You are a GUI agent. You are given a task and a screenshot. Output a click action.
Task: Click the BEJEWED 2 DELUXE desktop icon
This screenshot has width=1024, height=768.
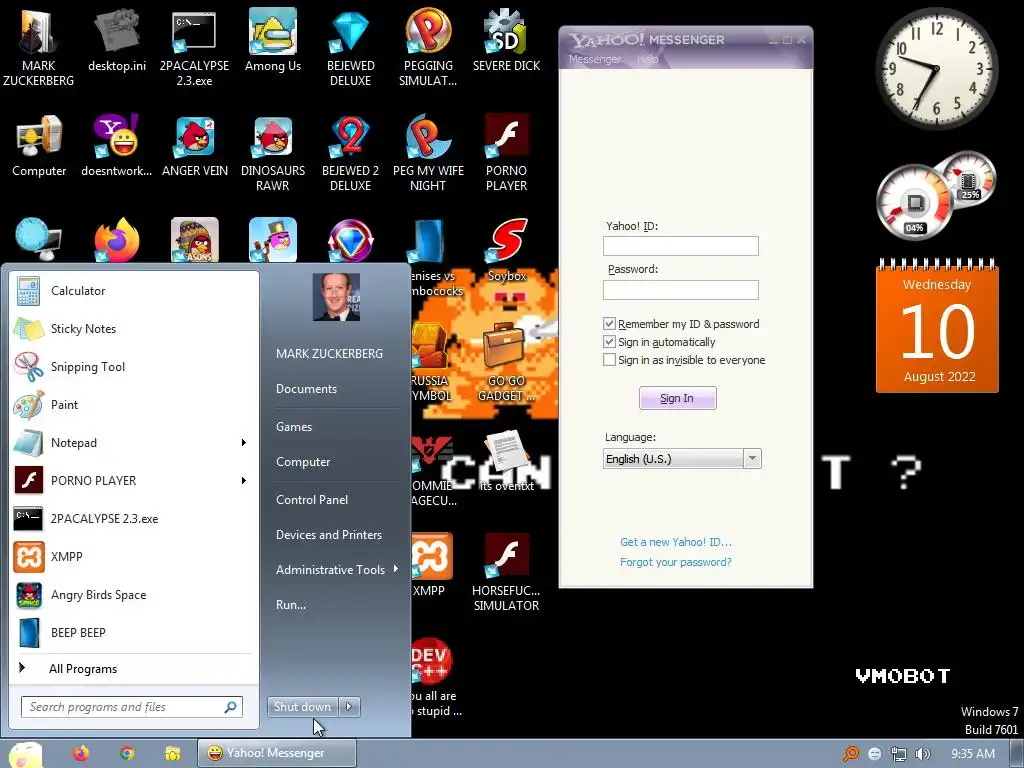(351, 152)
